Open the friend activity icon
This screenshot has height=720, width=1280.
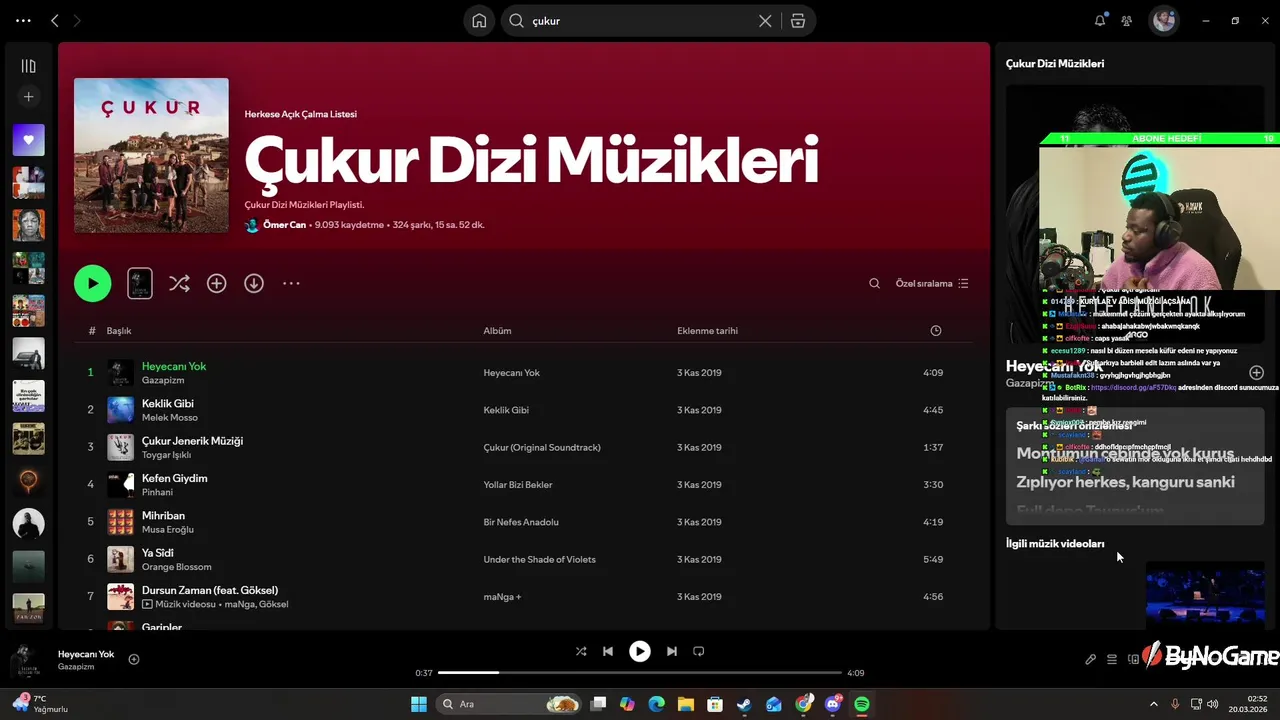click(1127, 20)
